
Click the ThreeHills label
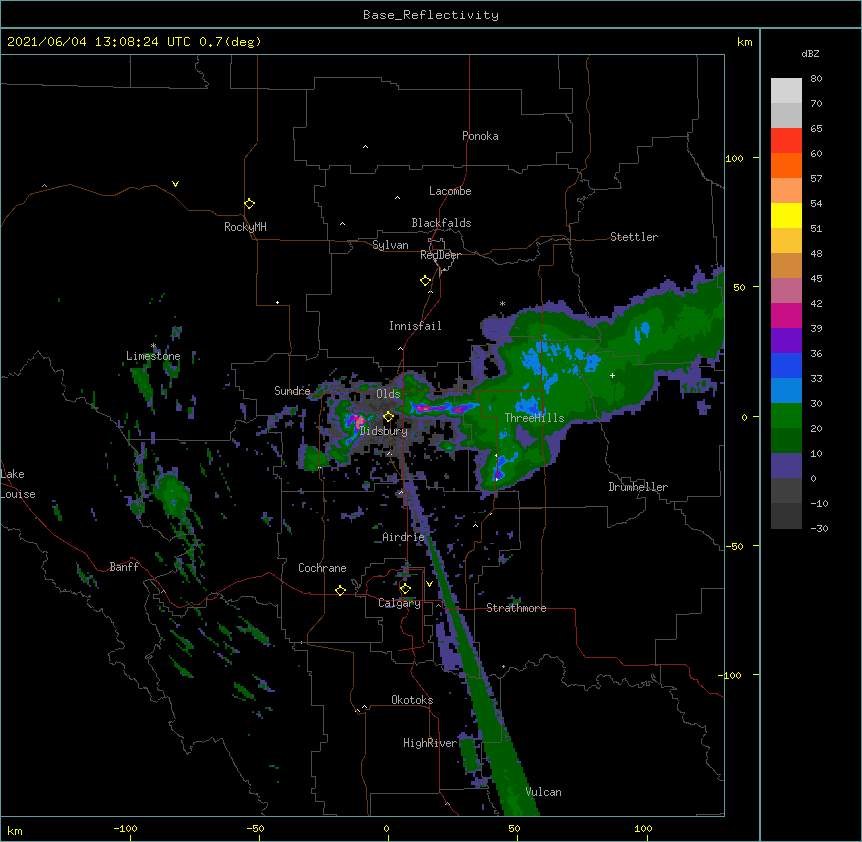(x=534, y=418)
